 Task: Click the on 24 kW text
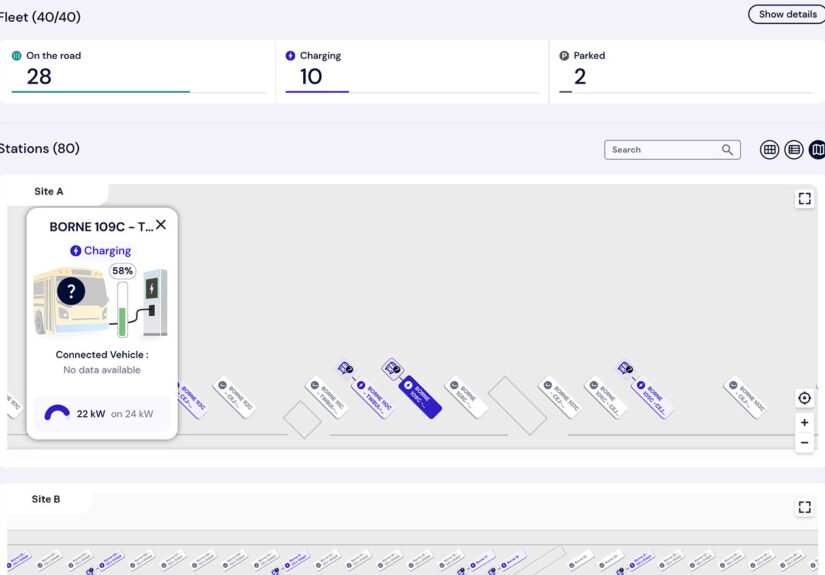click(x=132, y=414)
